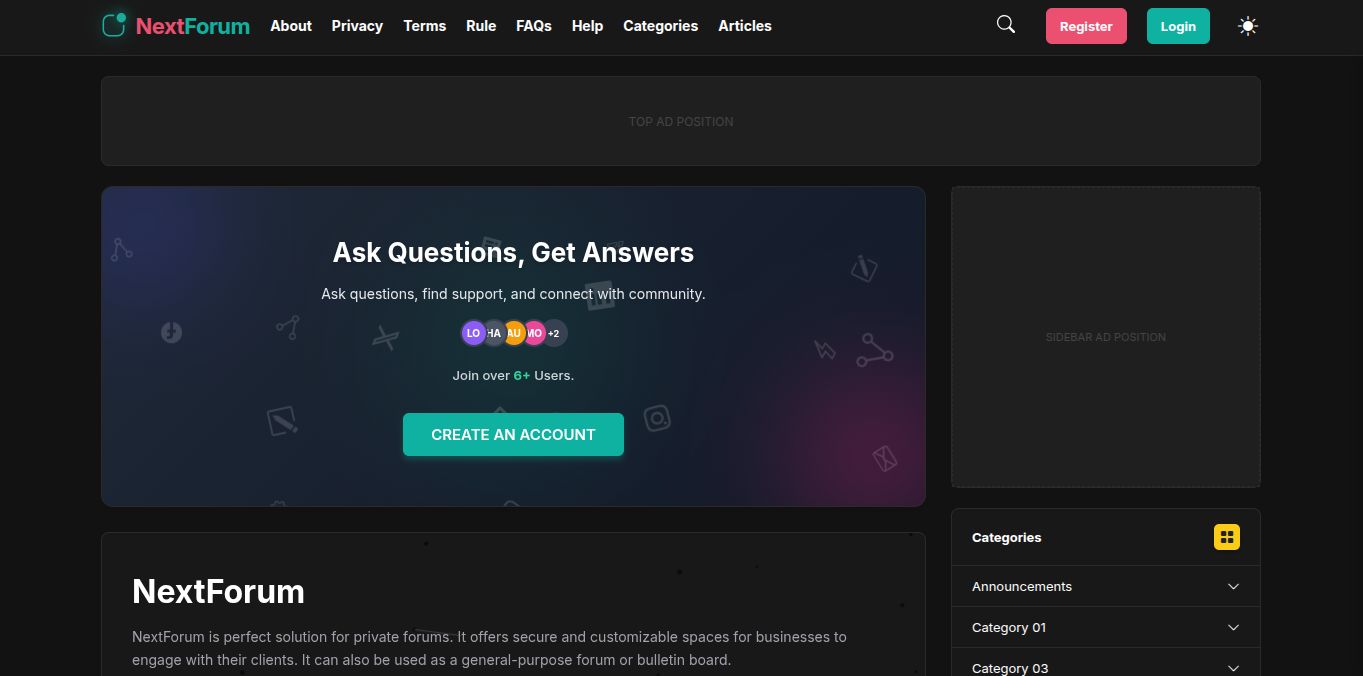Image resolution: width=1363 pixels, height=676 pixels.
Task: Click the +2 more users badge
Action: coord(555,333)
